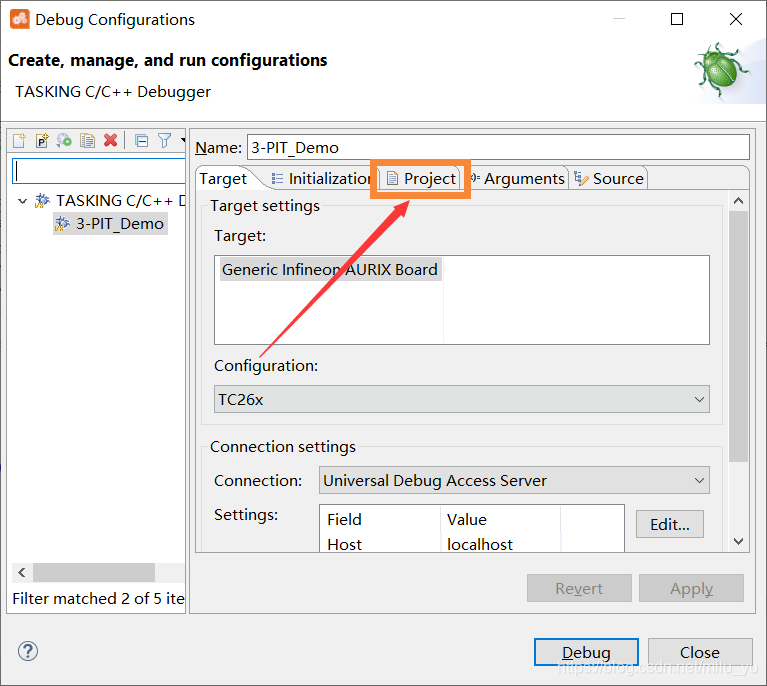Delete selected configuration with red X
The width and height of the screenshot is (767, 686).
(x=111, y=140)
